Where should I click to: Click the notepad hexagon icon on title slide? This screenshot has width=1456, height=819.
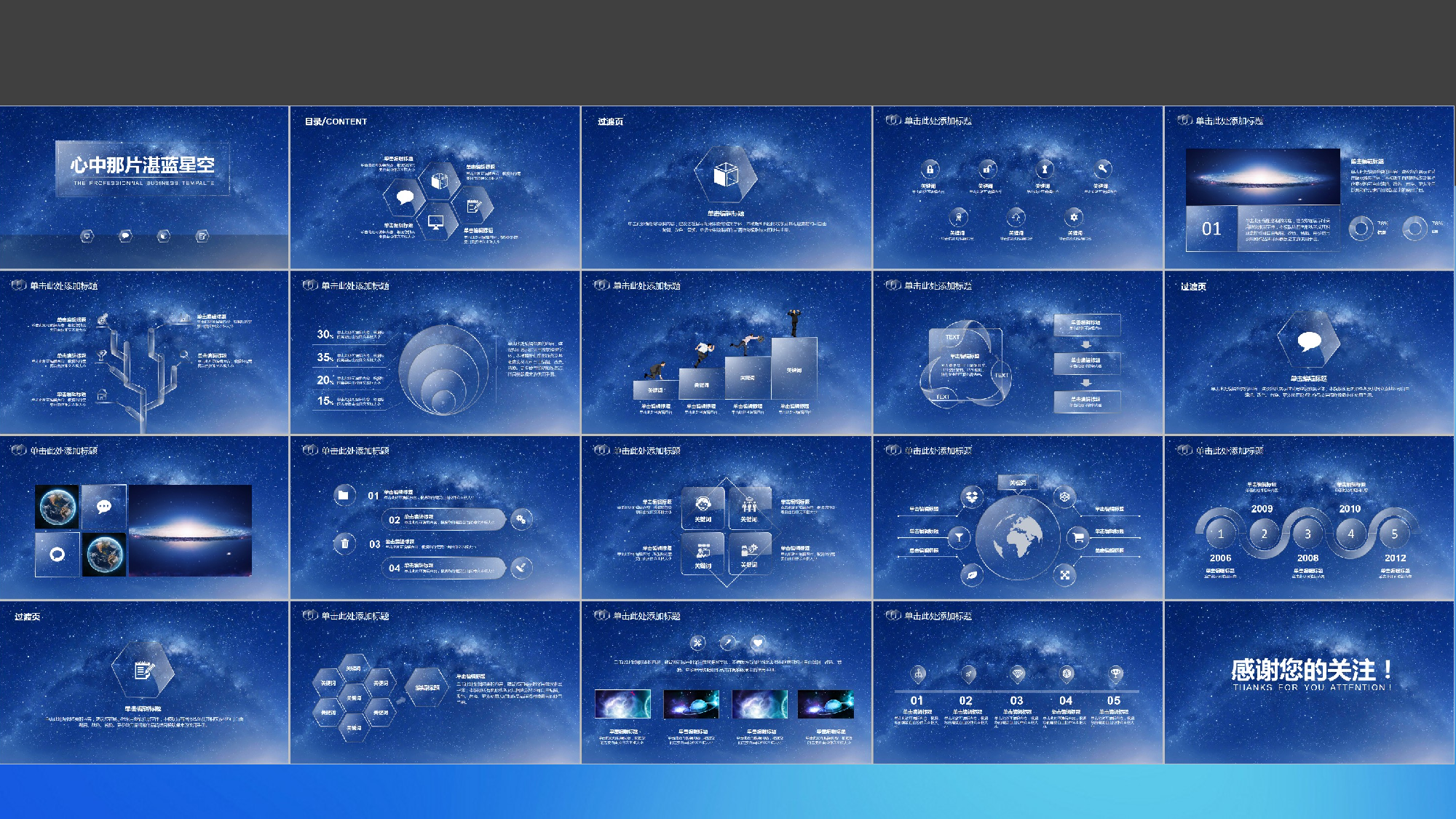202,236
